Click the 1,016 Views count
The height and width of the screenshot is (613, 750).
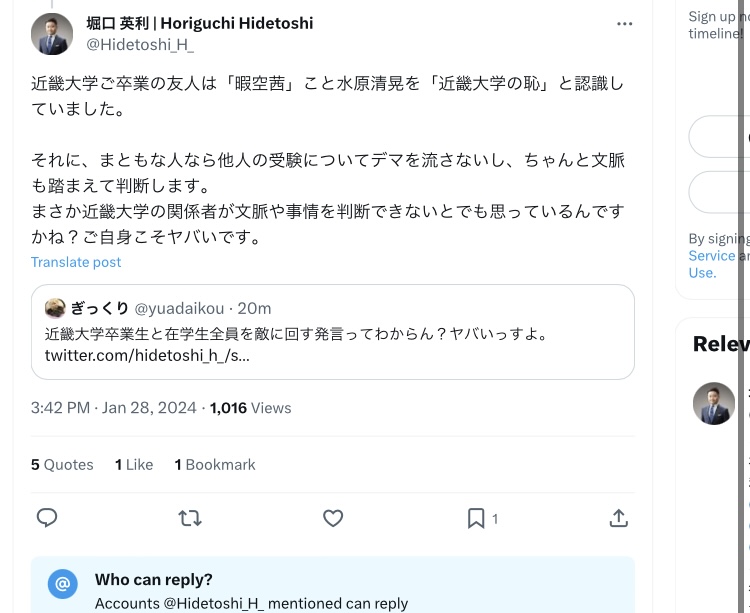(250, 408)
